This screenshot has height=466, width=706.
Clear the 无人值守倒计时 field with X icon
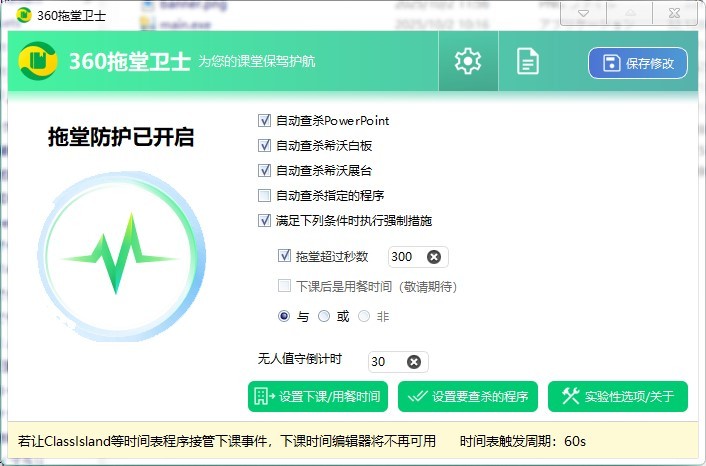(x=413, y=362)
